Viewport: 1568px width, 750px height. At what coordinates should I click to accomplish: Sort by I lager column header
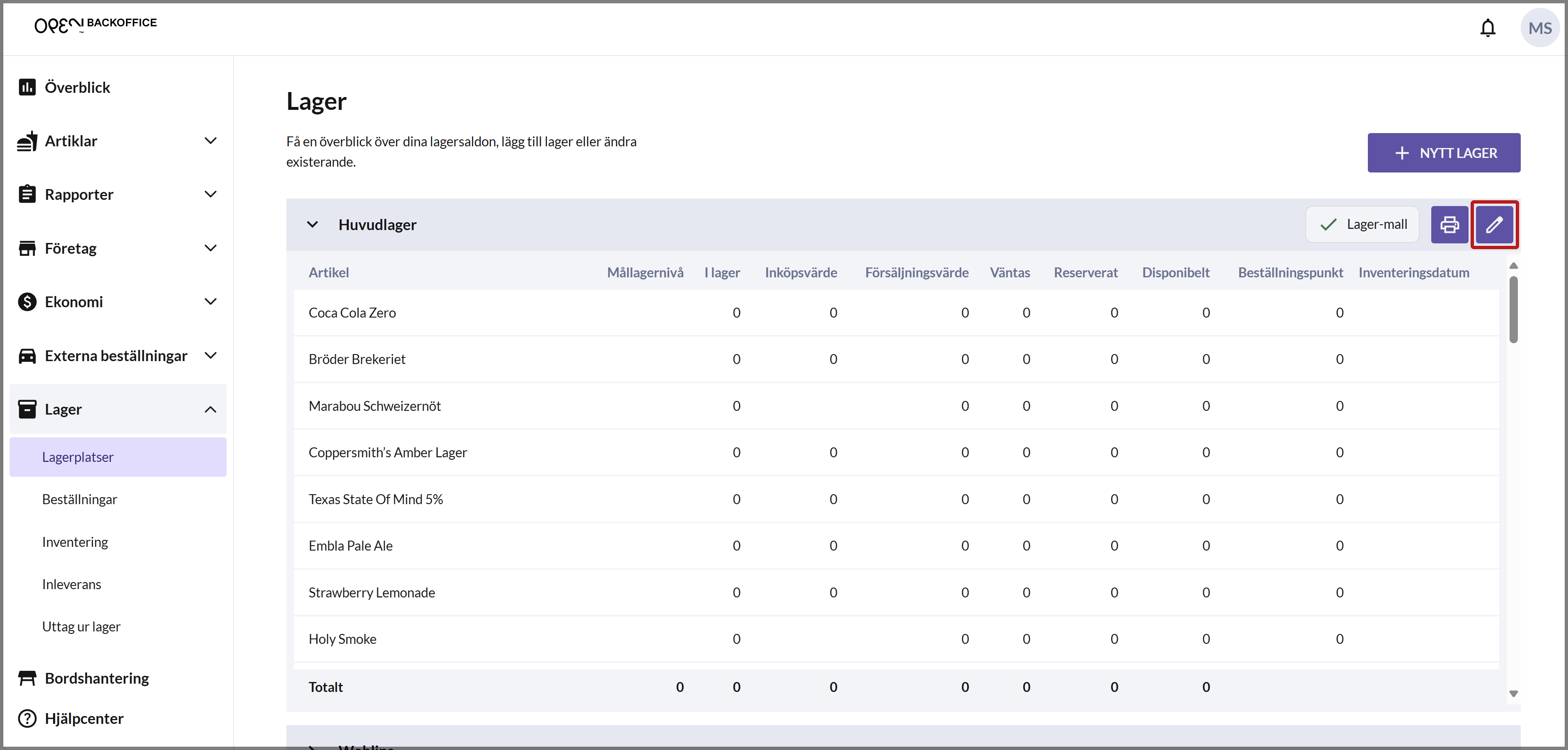(x=722, y=272)
